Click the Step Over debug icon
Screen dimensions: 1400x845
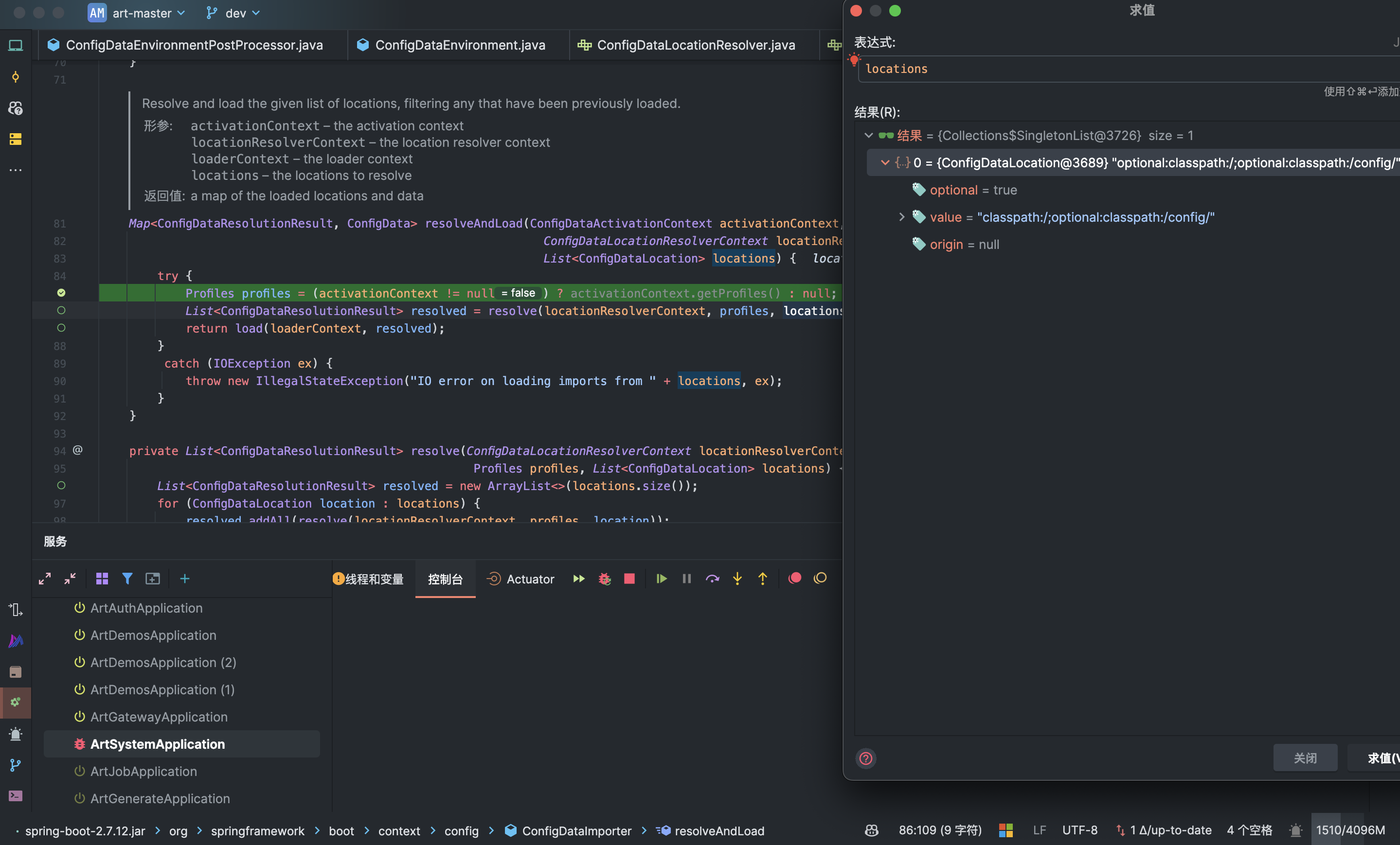(x=712, y=579)
